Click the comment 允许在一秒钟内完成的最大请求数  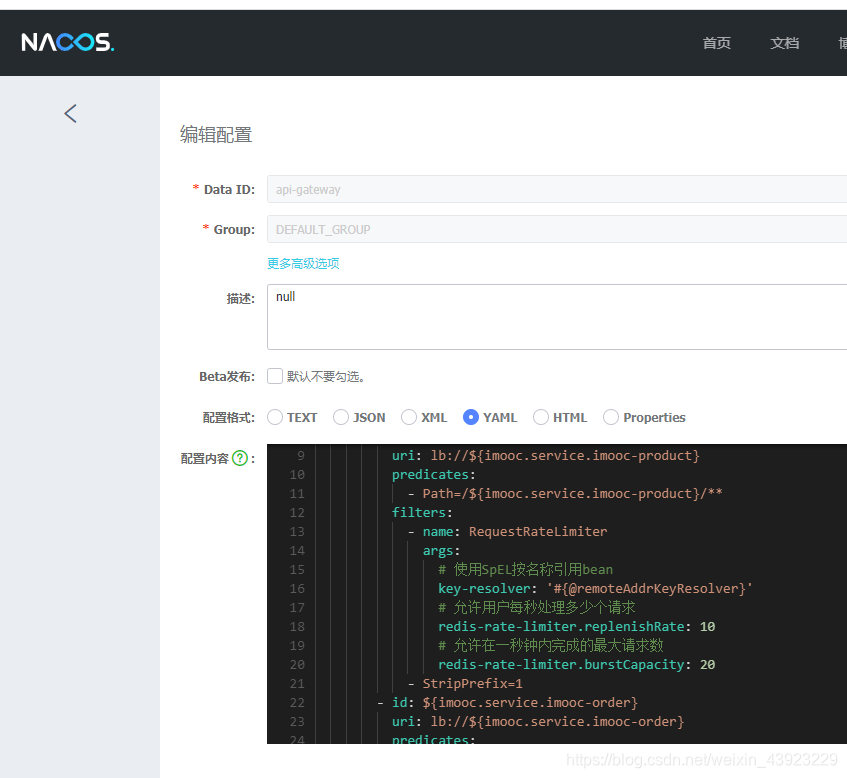(550, 645)
